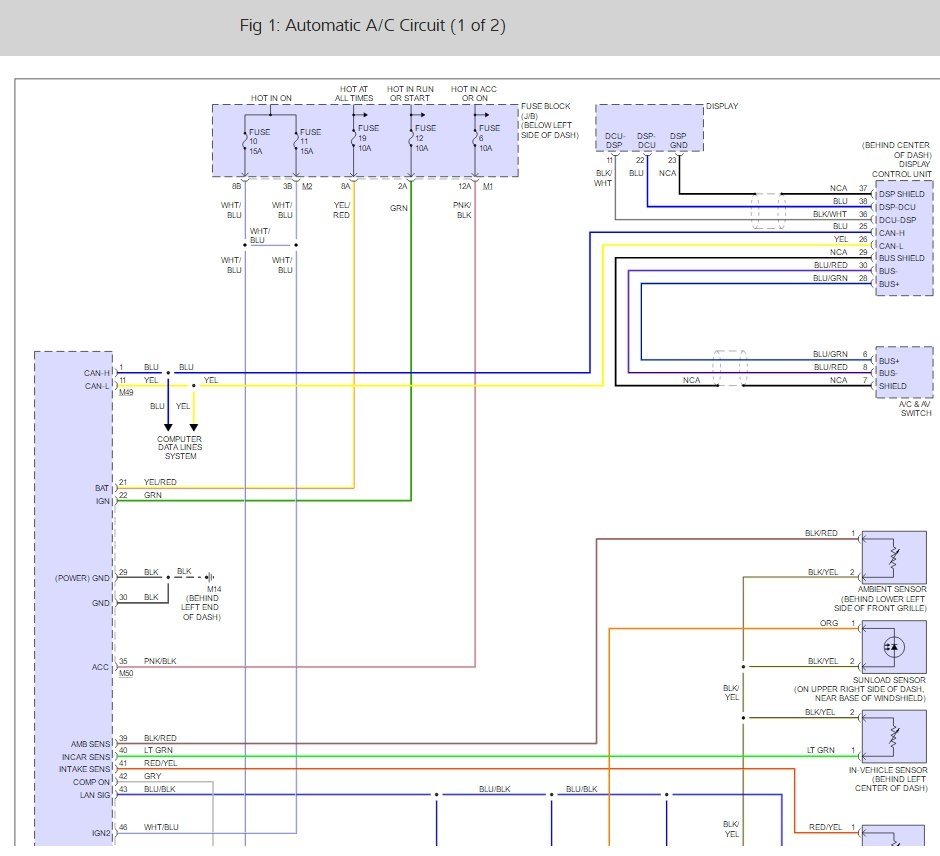The width and height of the screenshot is (940, 856).
Task: Click the 'INCAR SENS' pin 40 terminal
Action: pyautogui.click(x=86, y=757)
